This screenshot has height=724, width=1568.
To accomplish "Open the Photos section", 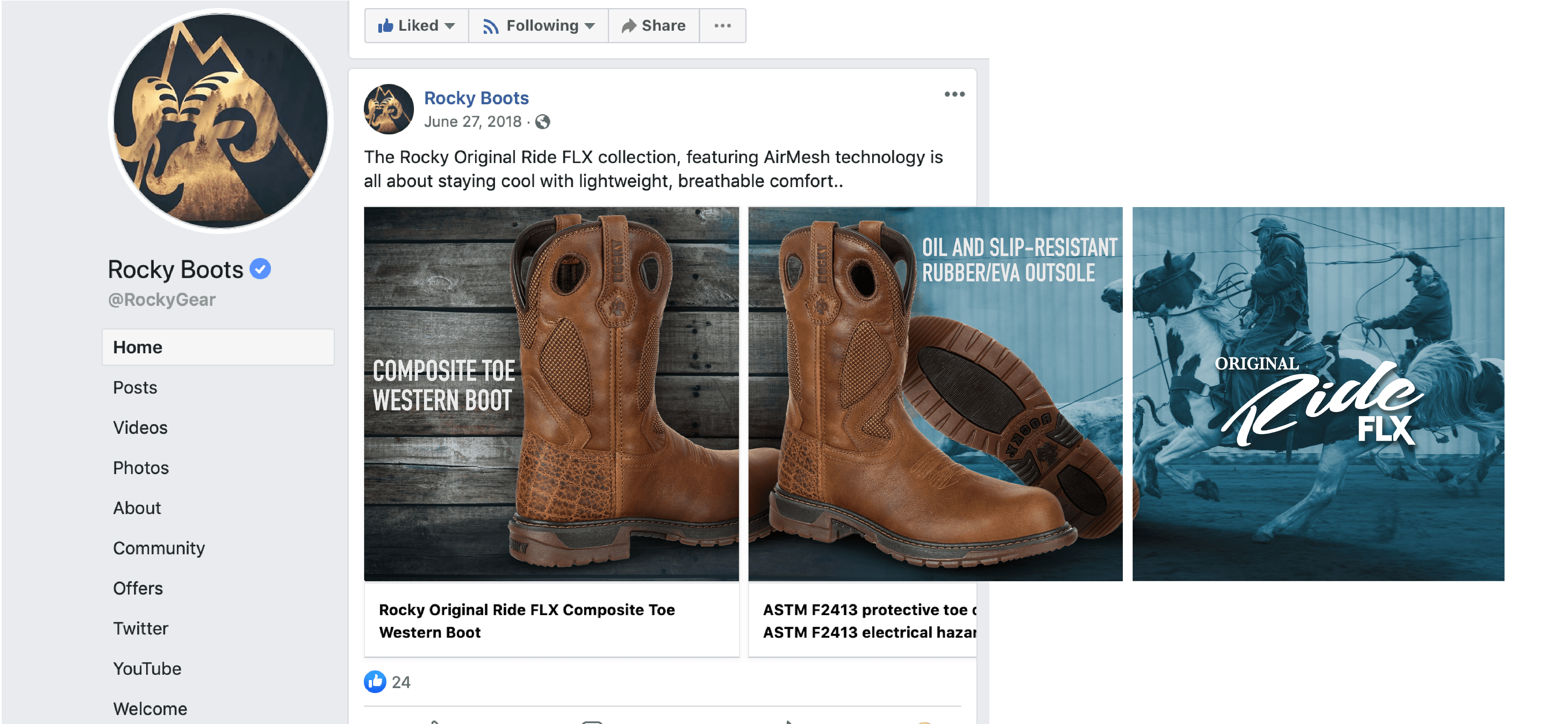I will (x=141, y=468).
